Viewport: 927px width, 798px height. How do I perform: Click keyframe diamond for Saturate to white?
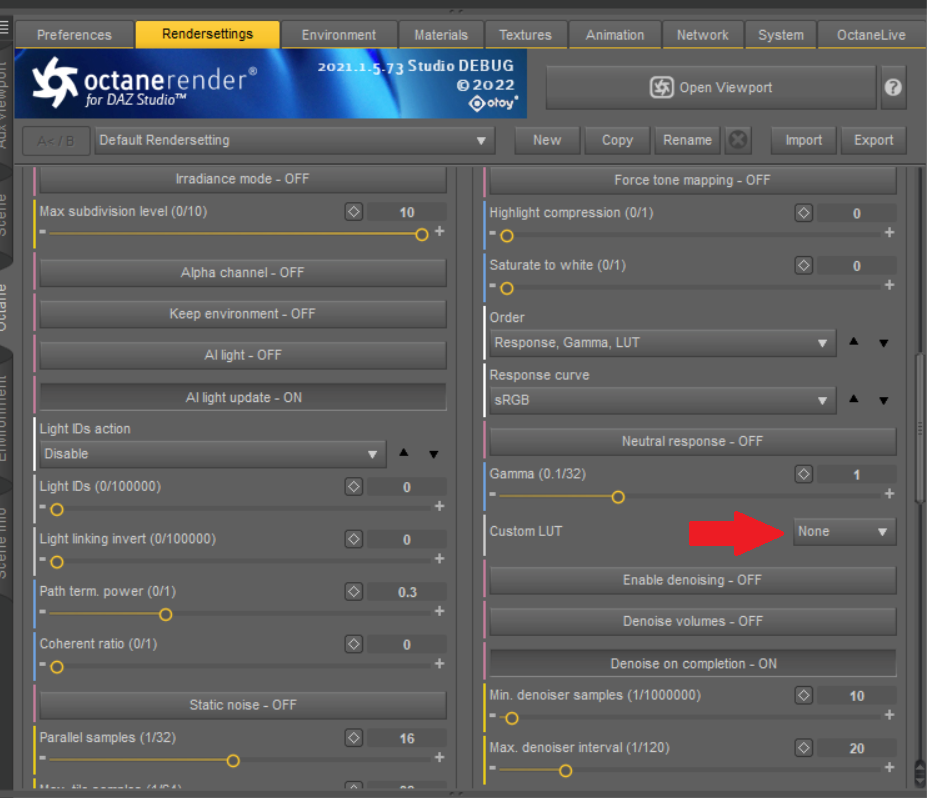click(x=803, y=265)
